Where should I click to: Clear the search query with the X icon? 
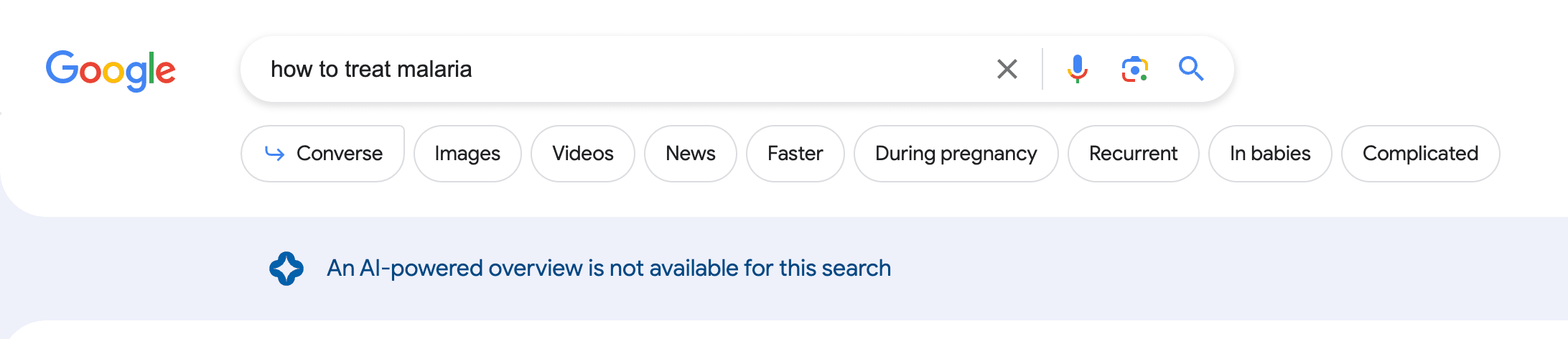[x=1007, y=69]
